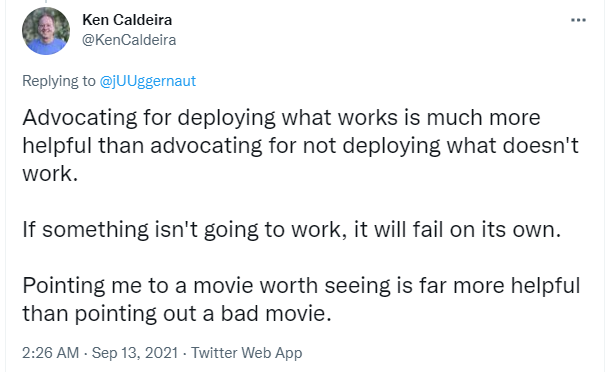Open the 2:26 AM timestamp link
Screen dimensions: 606x372
pyautogui.click(x=50, y=353)
